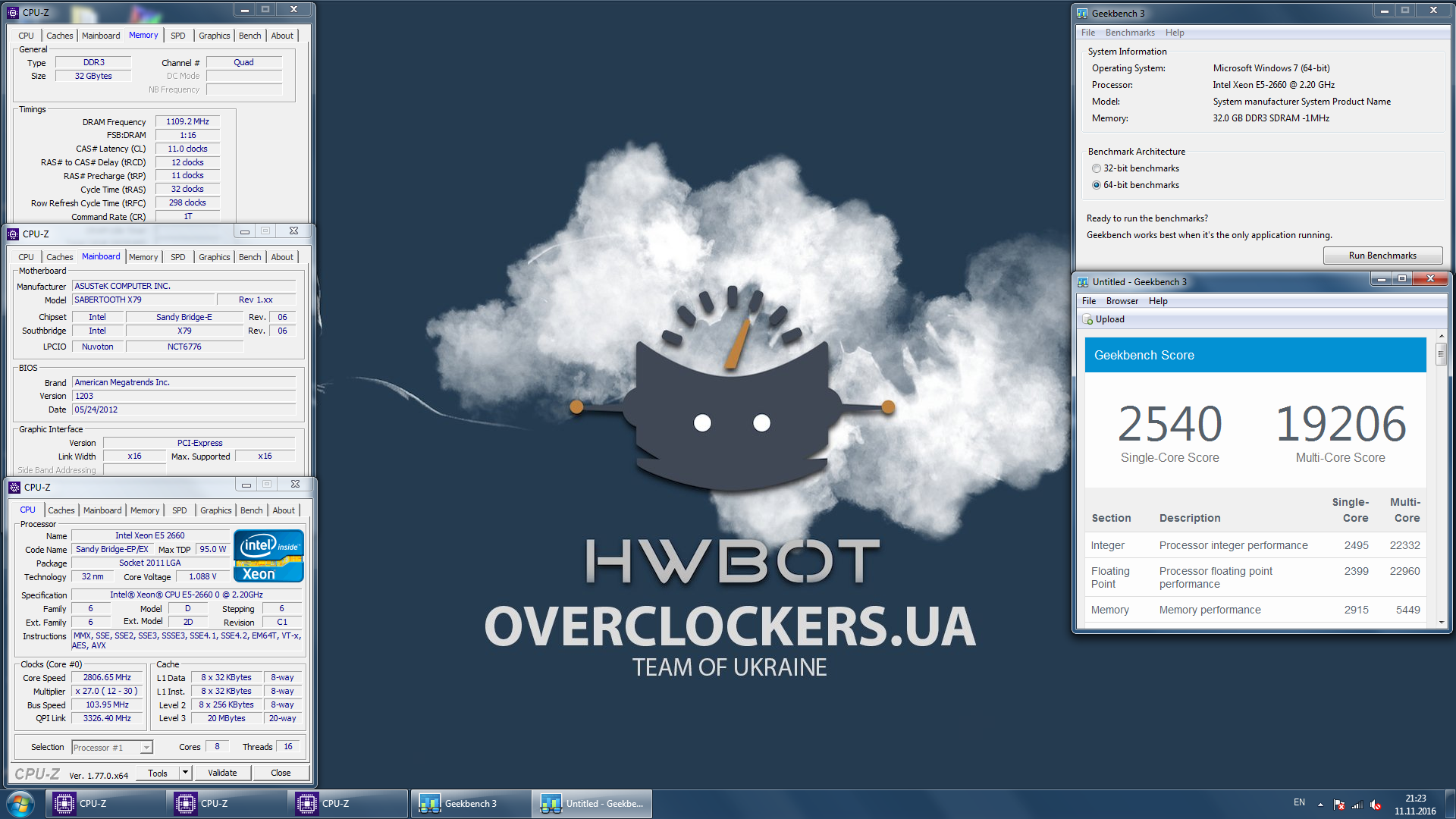This screenshot has height=819, width=1456.
Task: Click scrollbar thumb in Geekbench results
Action: coord(1441,354)
